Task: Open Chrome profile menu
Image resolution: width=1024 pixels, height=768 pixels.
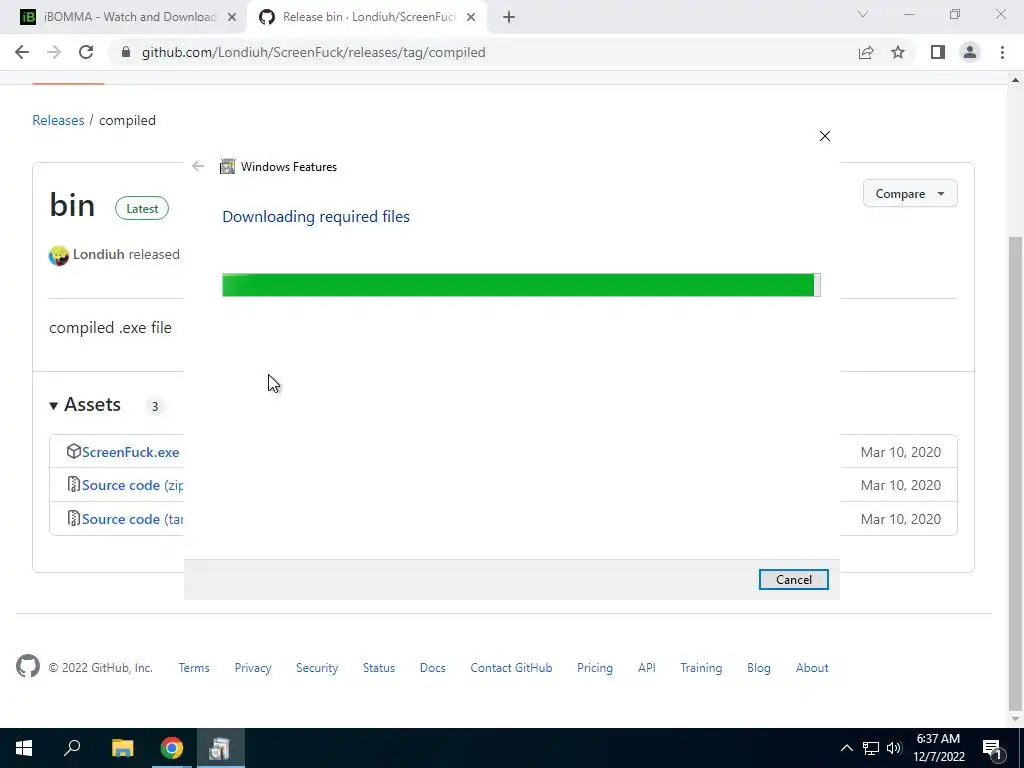Action: click(970, 52)
